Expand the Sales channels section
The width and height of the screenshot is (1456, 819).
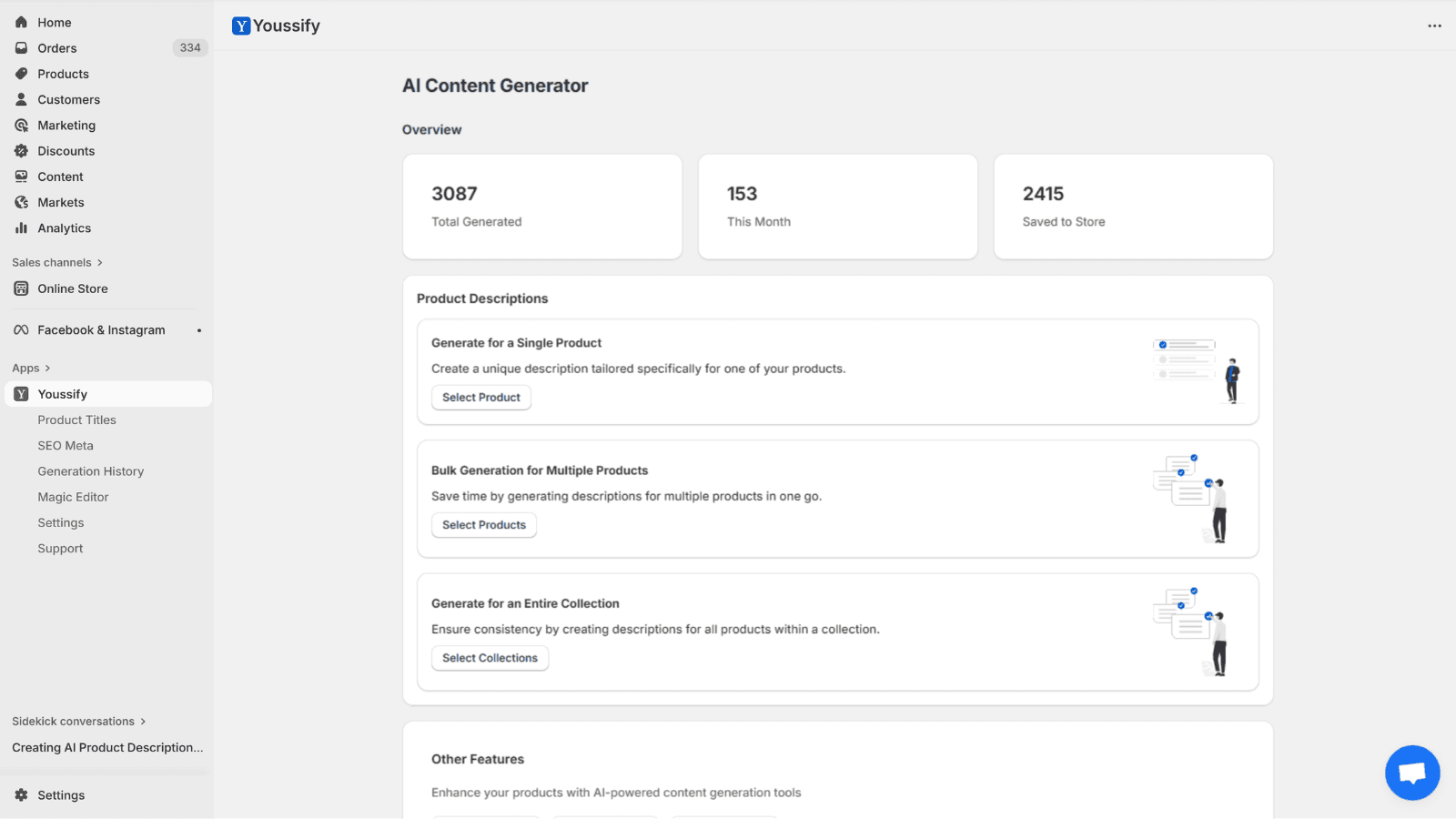[99, 263]
